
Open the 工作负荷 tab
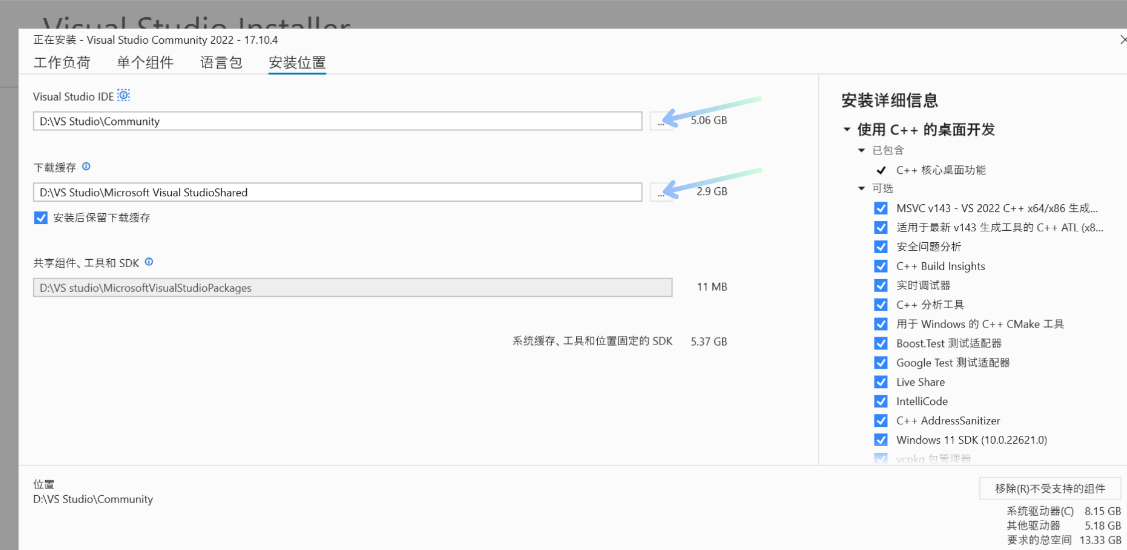62,63
